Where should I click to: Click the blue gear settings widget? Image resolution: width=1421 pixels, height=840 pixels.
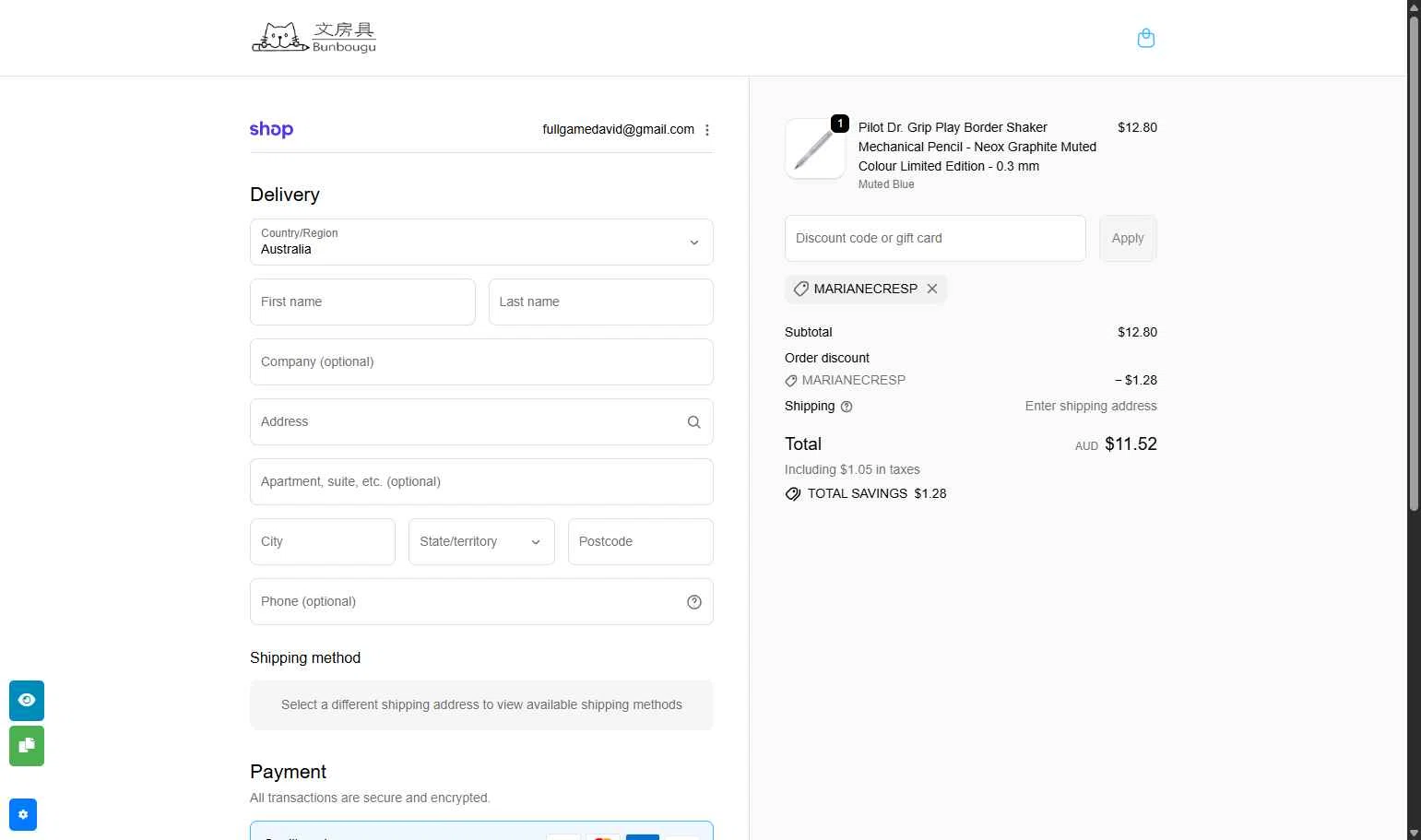23,815
